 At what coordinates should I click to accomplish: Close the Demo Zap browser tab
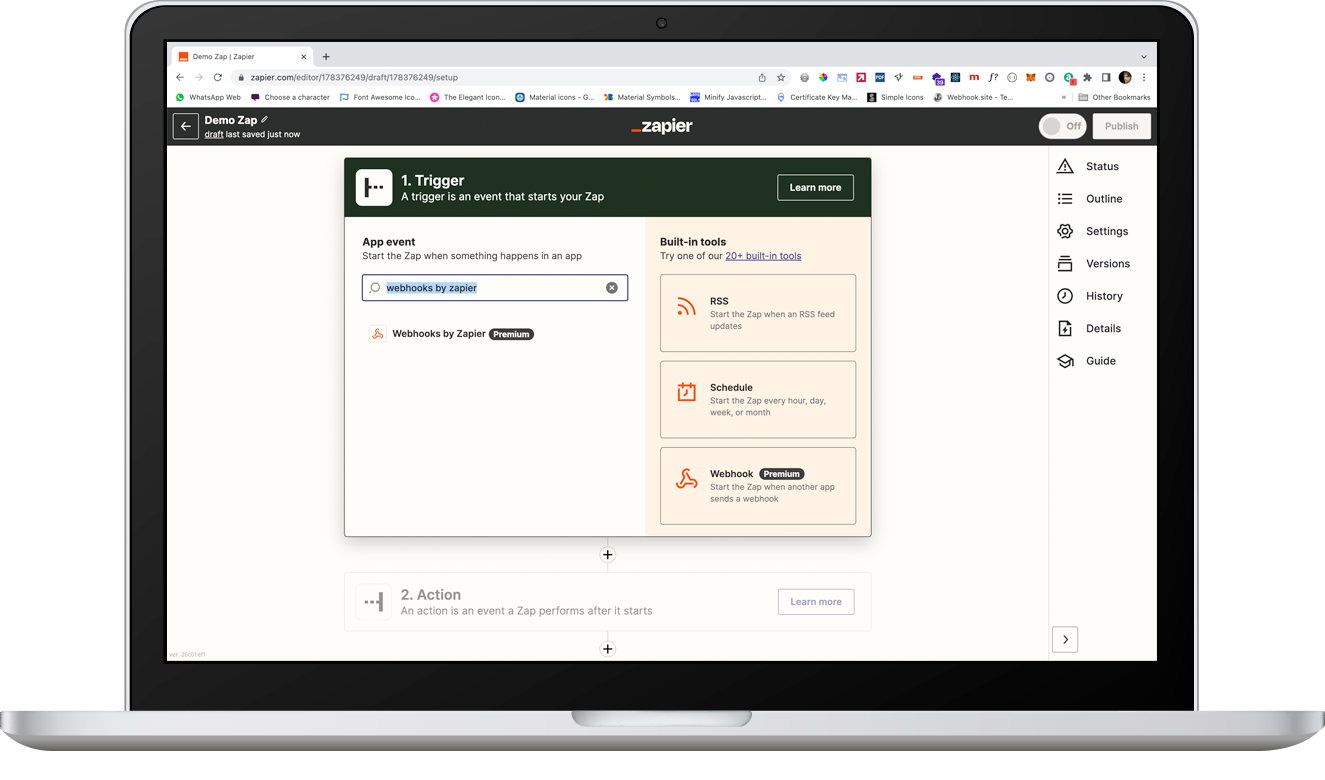point(304,57)
